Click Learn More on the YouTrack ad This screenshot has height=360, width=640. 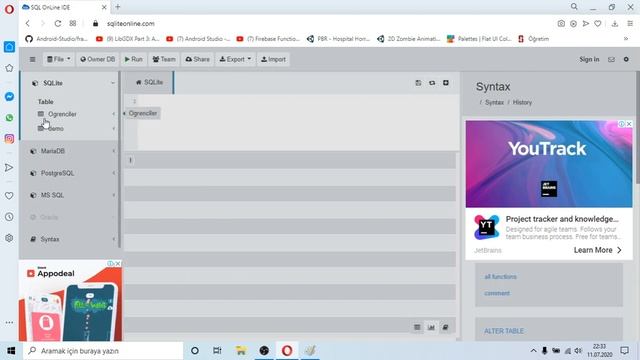click(598, 250)
